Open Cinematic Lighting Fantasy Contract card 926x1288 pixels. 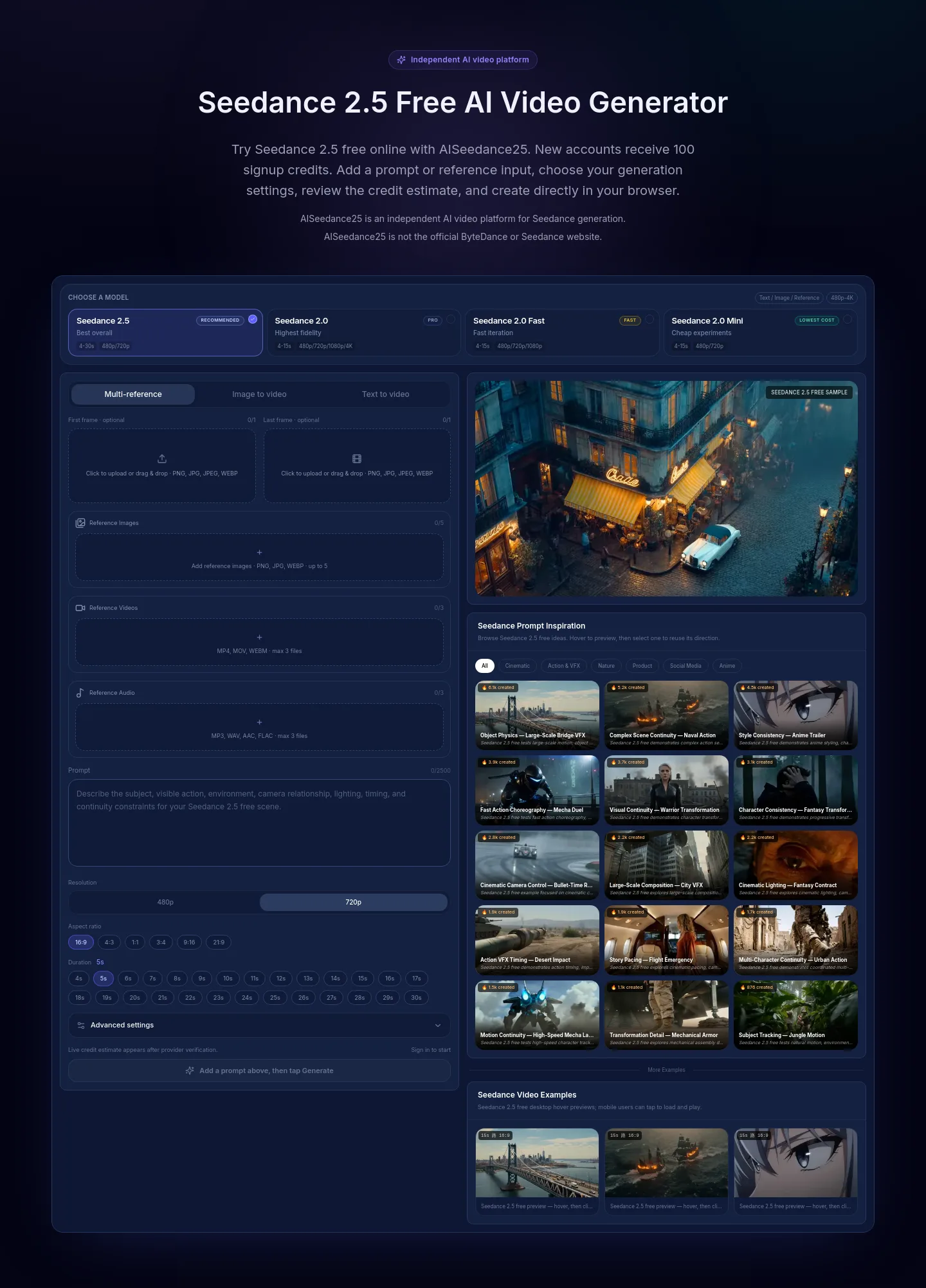[795, 865]
